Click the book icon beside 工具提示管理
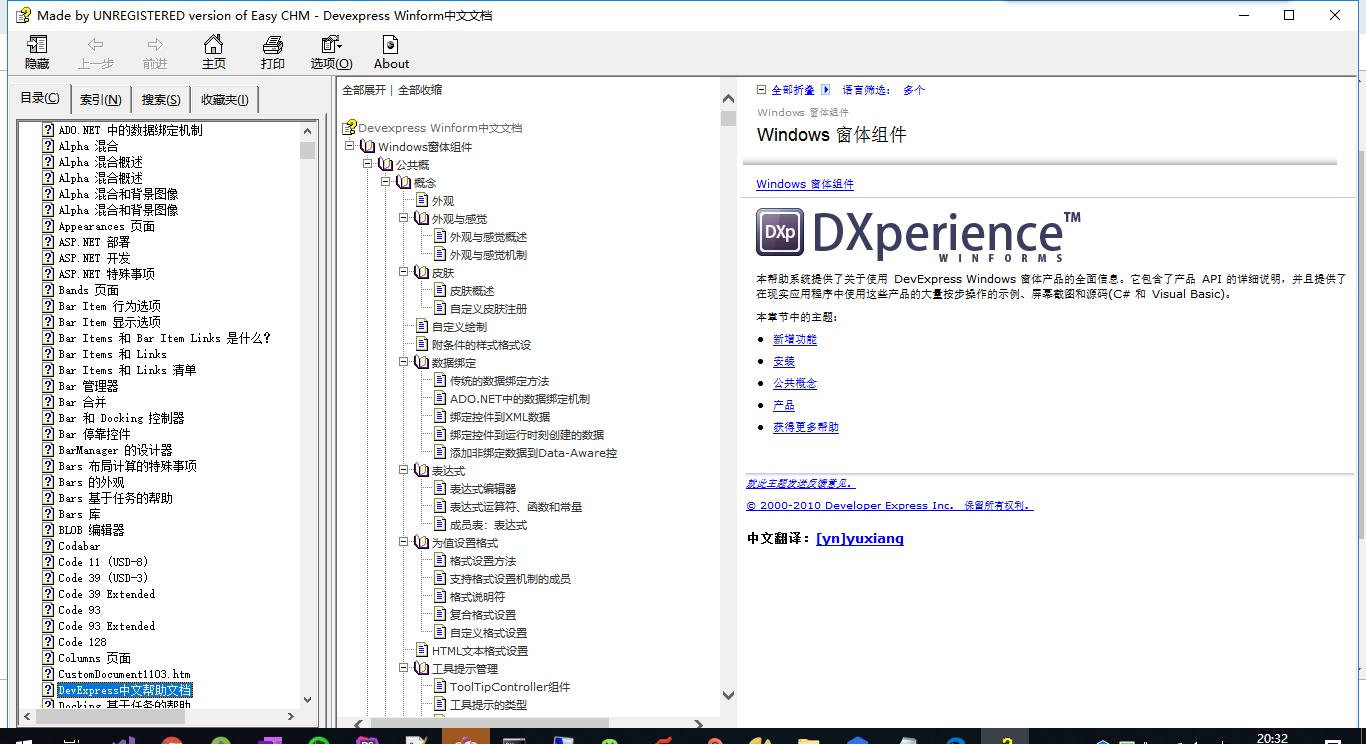Screen dimensions: 1366x744 pos(422,669)
